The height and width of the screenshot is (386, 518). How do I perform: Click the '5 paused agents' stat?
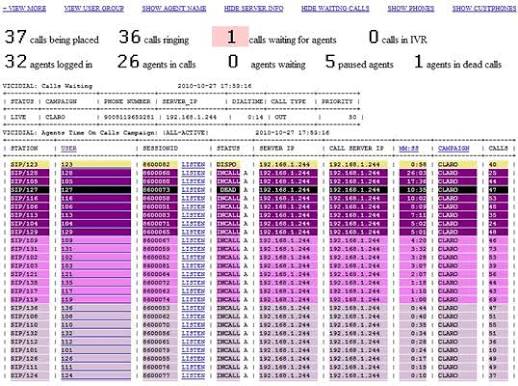[359, 62]
